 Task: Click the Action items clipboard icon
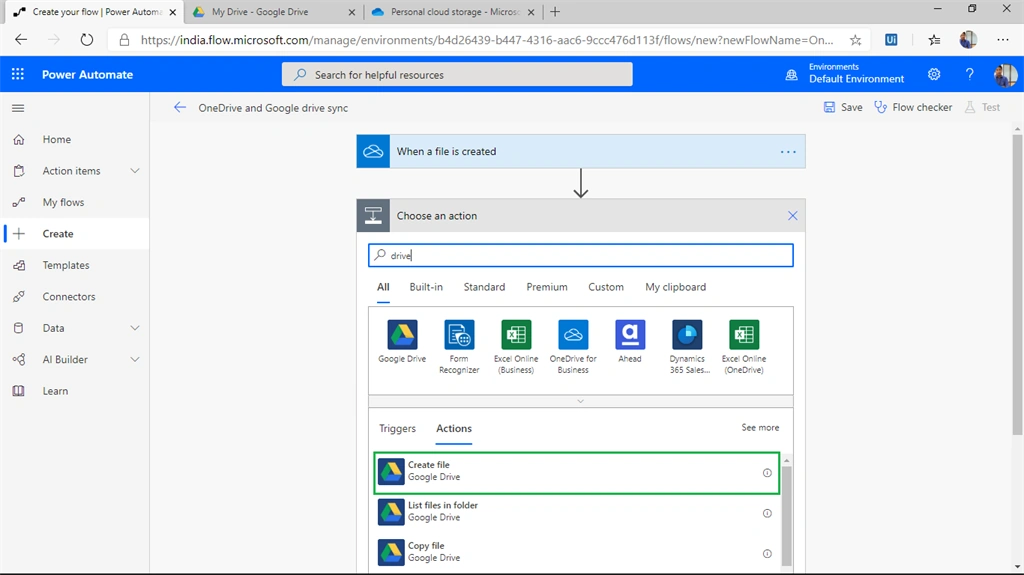pos(19,171)
